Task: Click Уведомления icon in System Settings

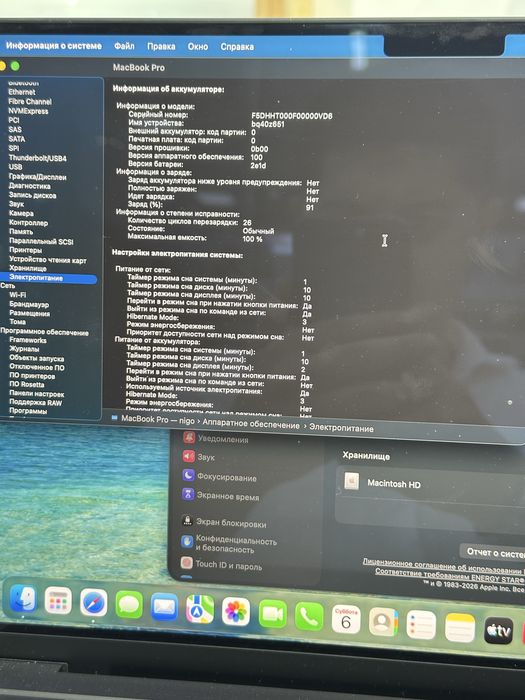Action: (189, 437)
